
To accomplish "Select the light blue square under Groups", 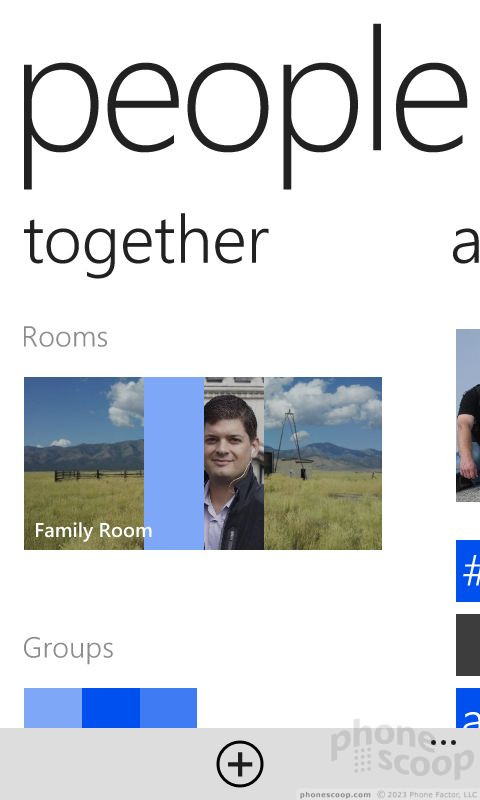I will coord(53,708).
